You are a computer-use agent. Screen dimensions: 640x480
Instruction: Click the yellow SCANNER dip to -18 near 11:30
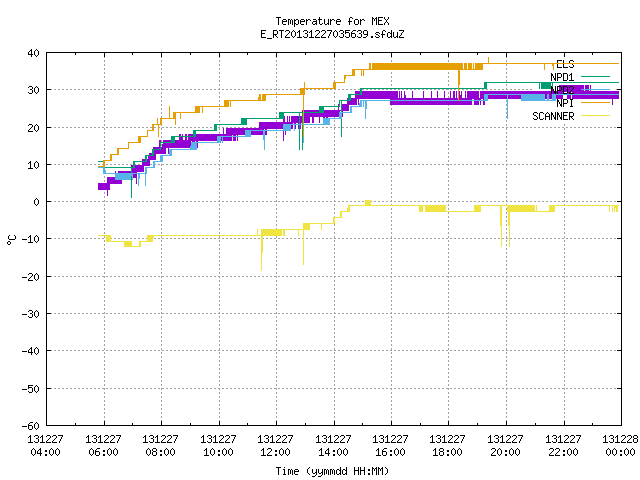pyautogui.click(x=262, y=252)
